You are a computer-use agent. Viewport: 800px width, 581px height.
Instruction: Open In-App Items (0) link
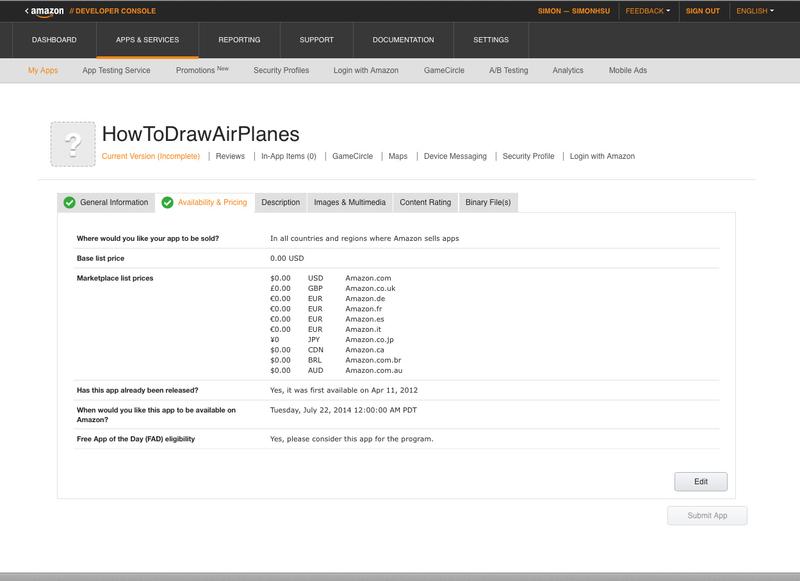[x=289, y=156]
